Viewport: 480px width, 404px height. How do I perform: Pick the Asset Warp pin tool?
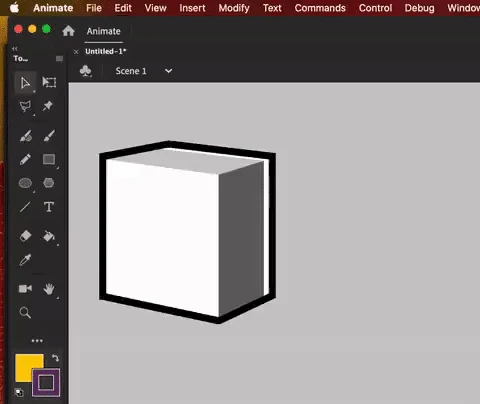[x=48, y=106]
